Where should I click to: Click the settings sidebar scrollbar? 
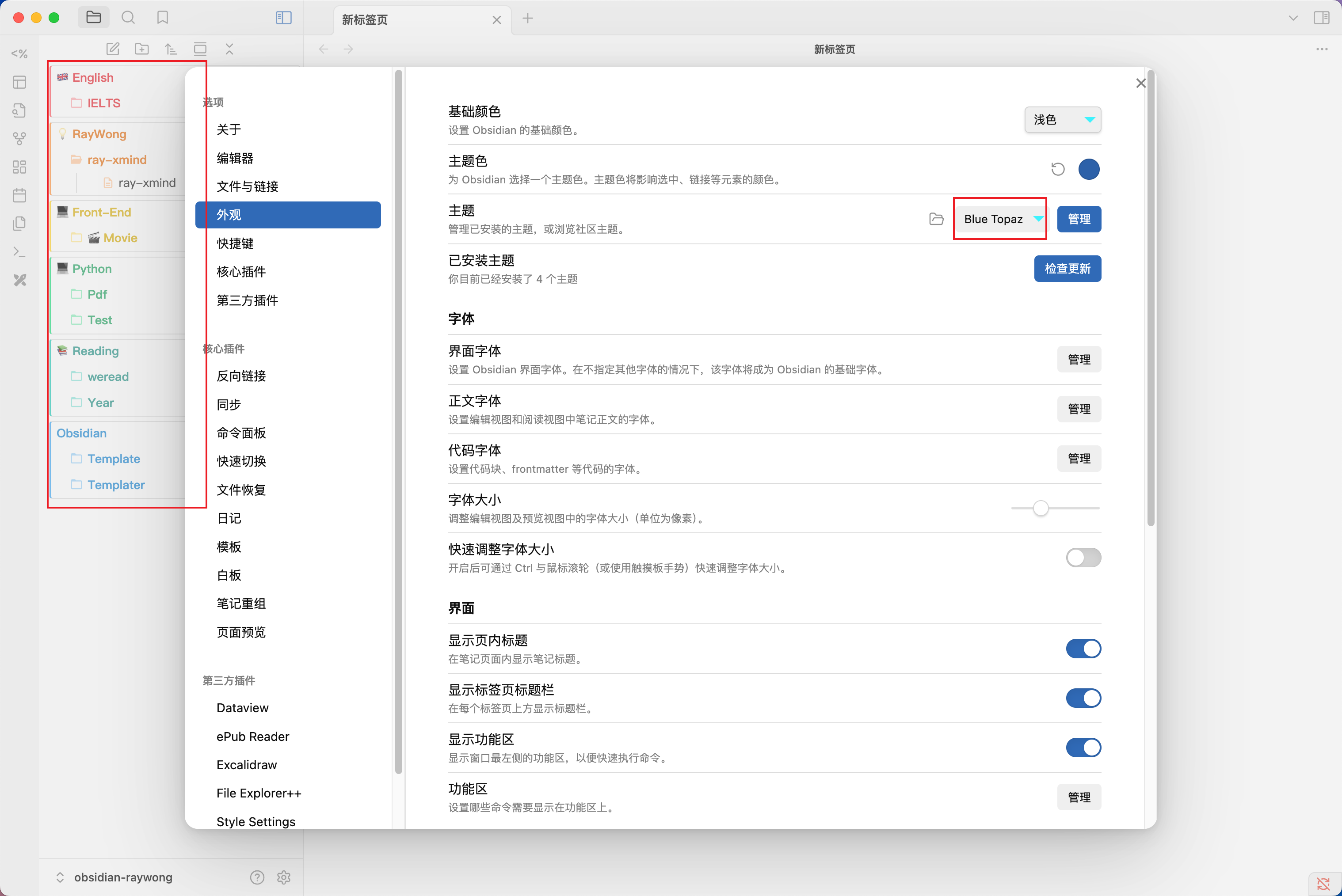(x=398, y=422)
